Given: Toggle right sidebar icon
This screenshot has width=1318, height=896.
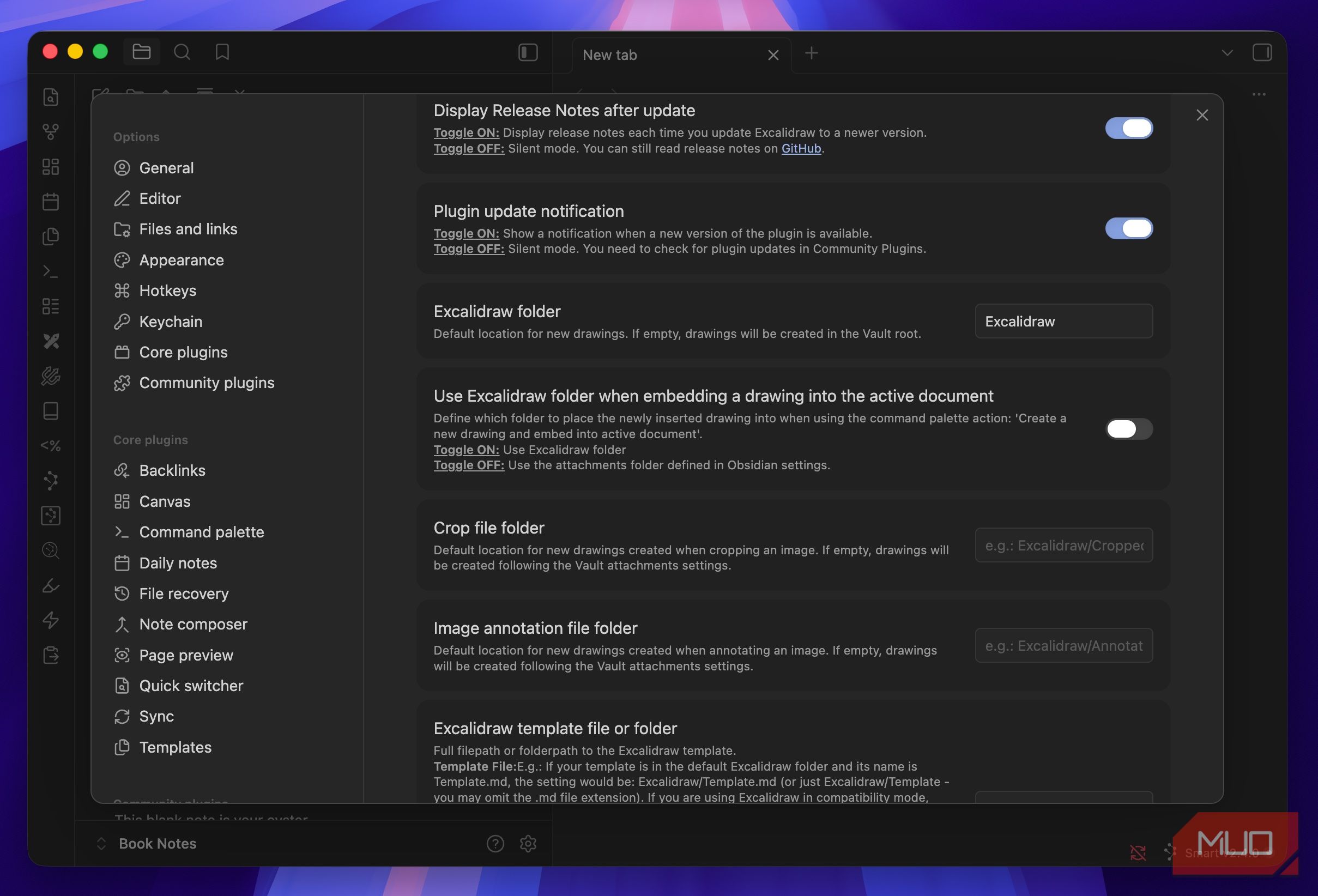Looking at the screenshot, I should pos(1262,53).
